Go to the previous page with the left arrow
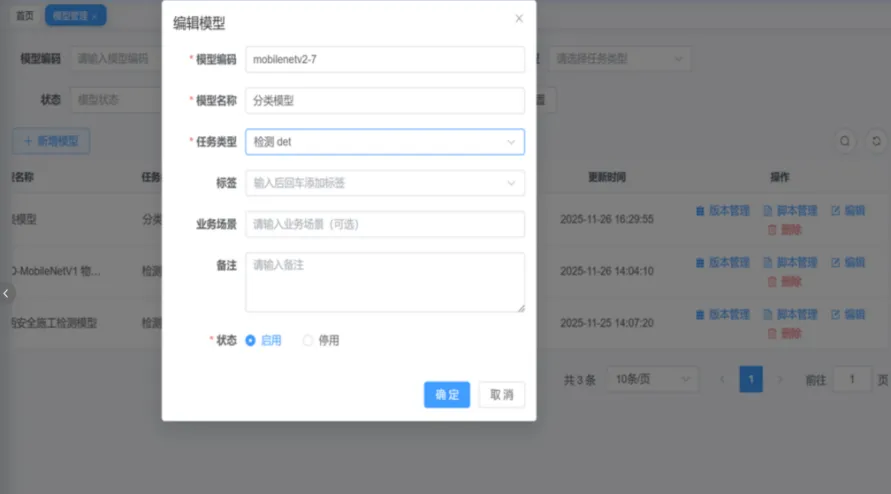 tap(722, 379)
